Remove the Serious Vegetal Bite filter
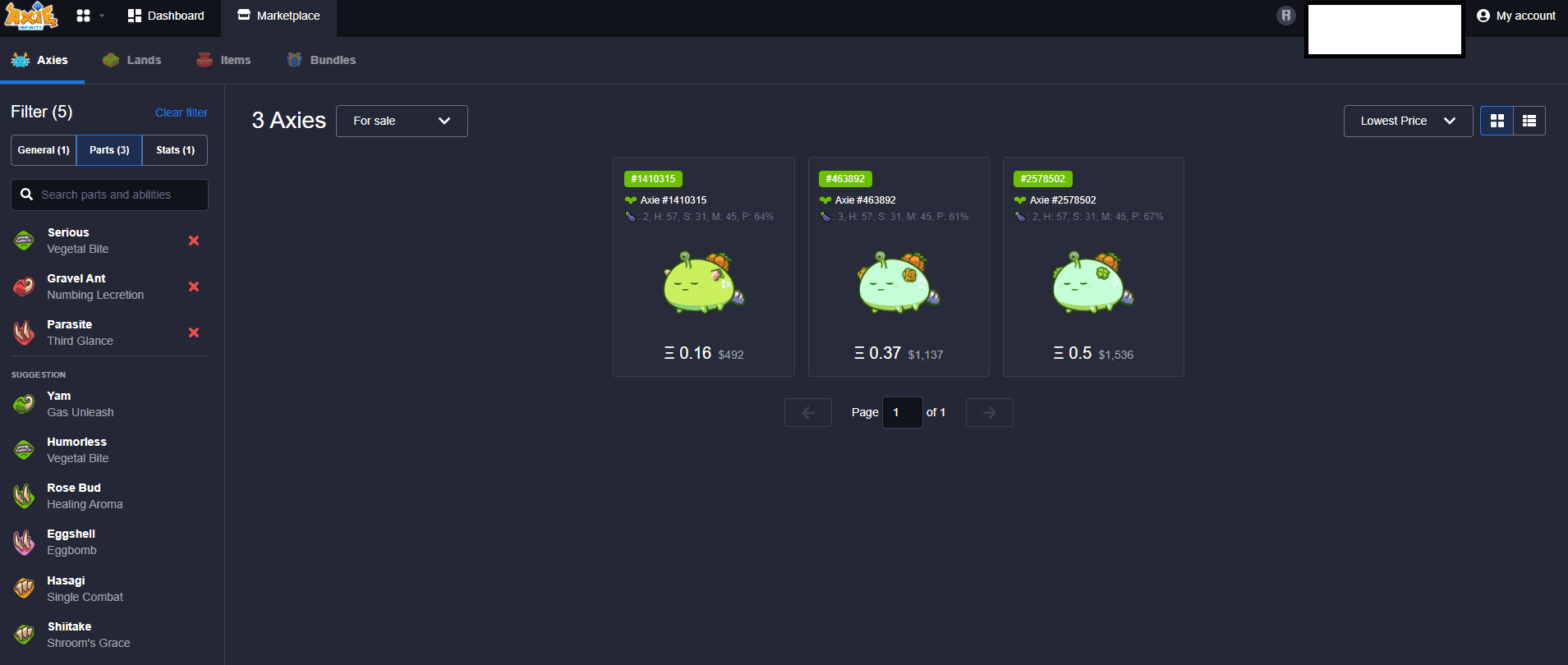This screenshot has width=1568, height=665. (194, 241)
